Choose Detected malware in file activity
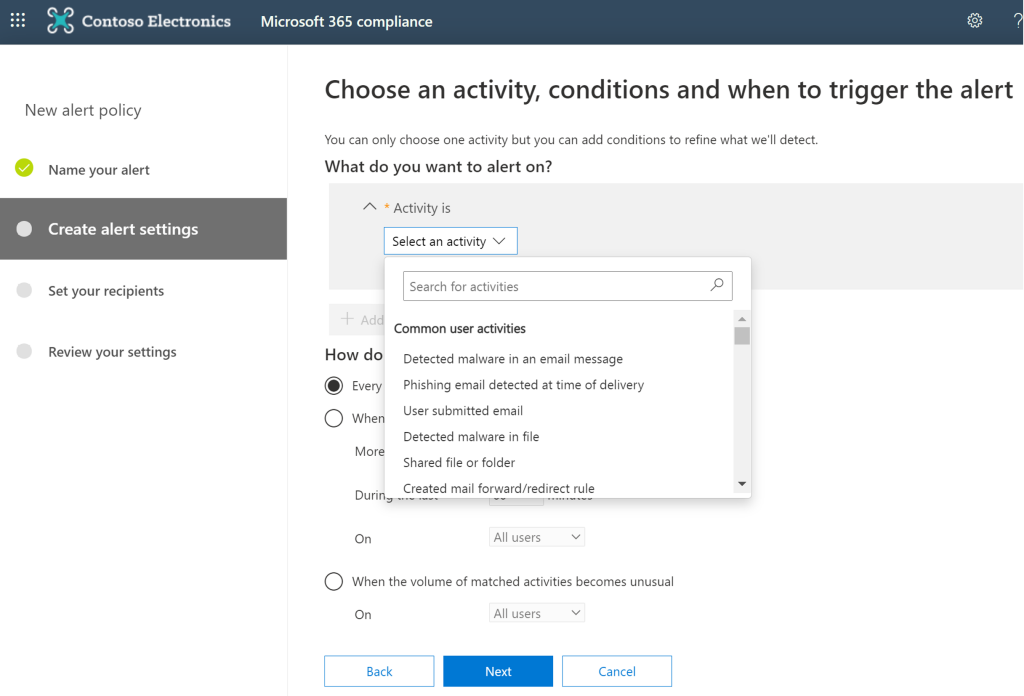The width and height of the screenshot is (1024, 696). (x=471, y=436)
